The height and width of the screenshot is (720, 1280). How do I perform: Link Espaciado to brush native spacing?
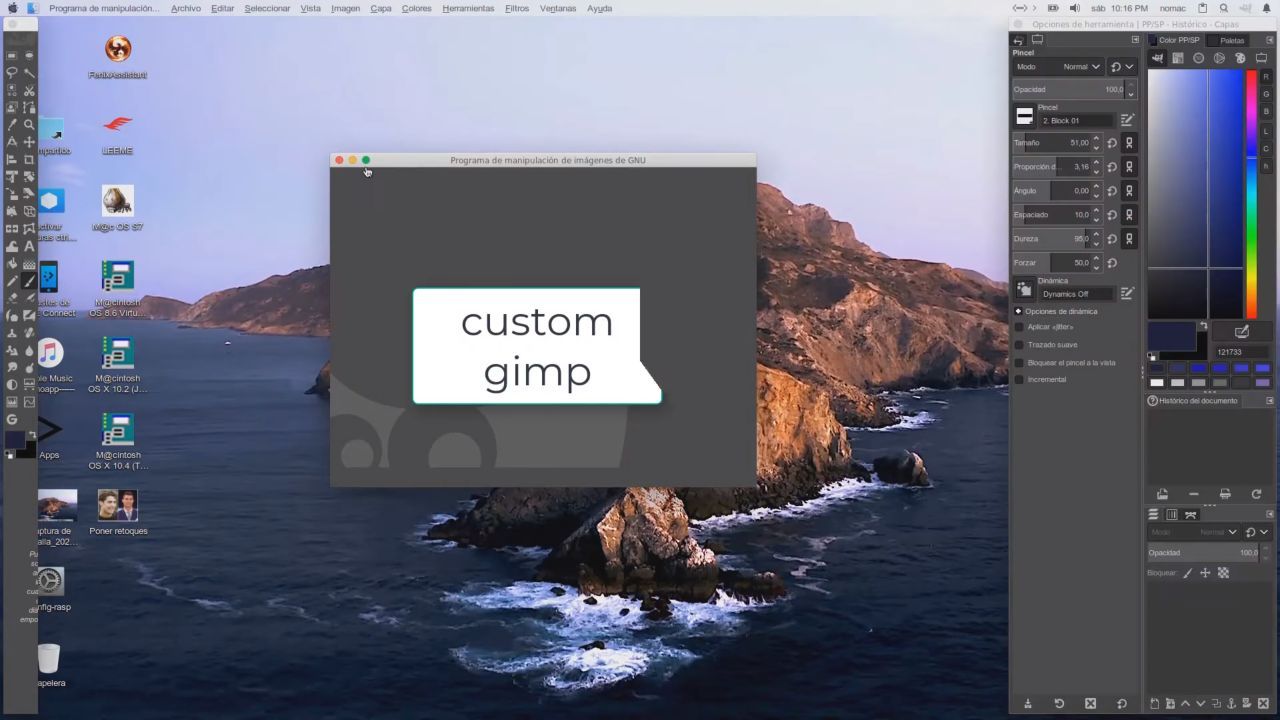click(x=1130, y=215)
